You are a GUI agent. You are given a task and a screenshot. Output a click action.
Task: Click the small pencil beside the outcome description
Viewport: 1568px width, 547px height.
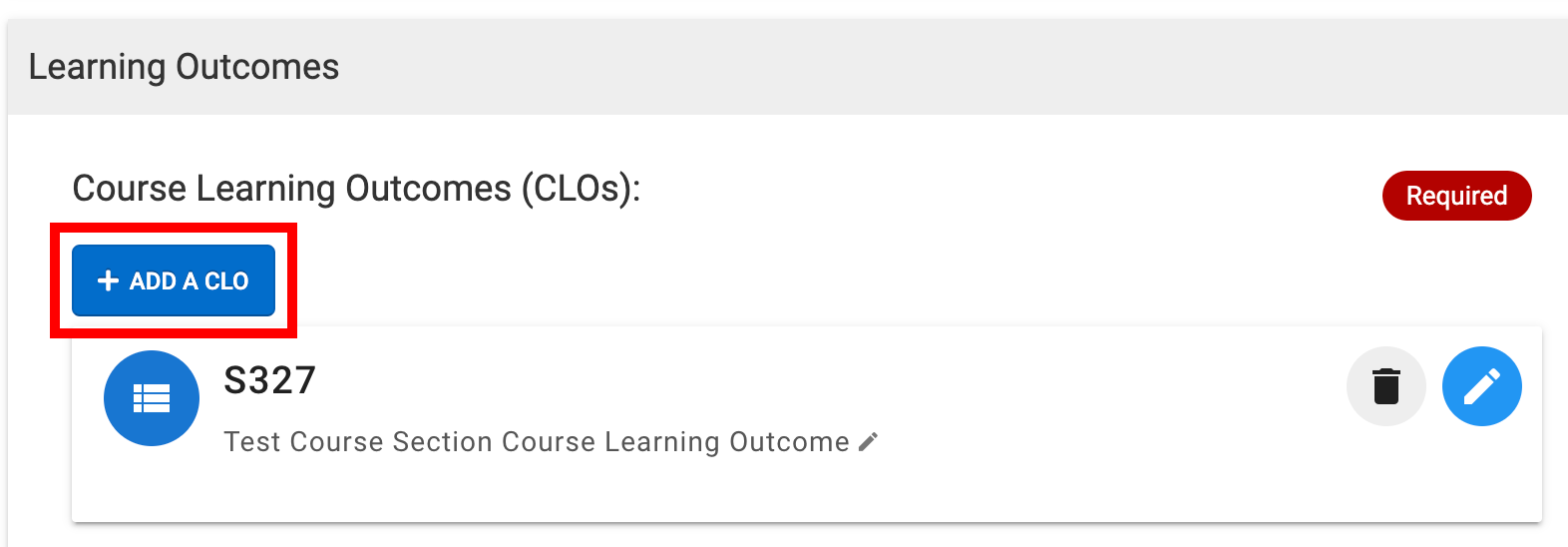click(868, 441)
